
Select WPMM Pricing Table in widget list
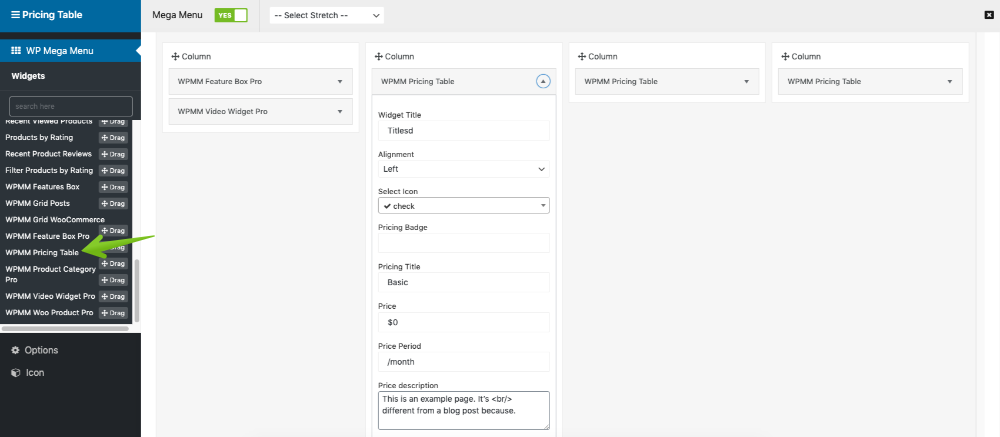[x=42, y=253]
